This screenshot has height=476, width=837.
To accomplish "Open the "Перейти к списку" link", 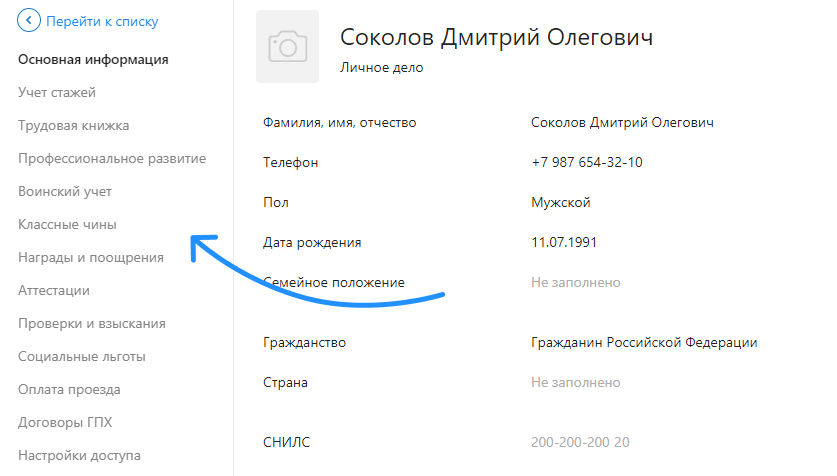I will click(102, 21).
